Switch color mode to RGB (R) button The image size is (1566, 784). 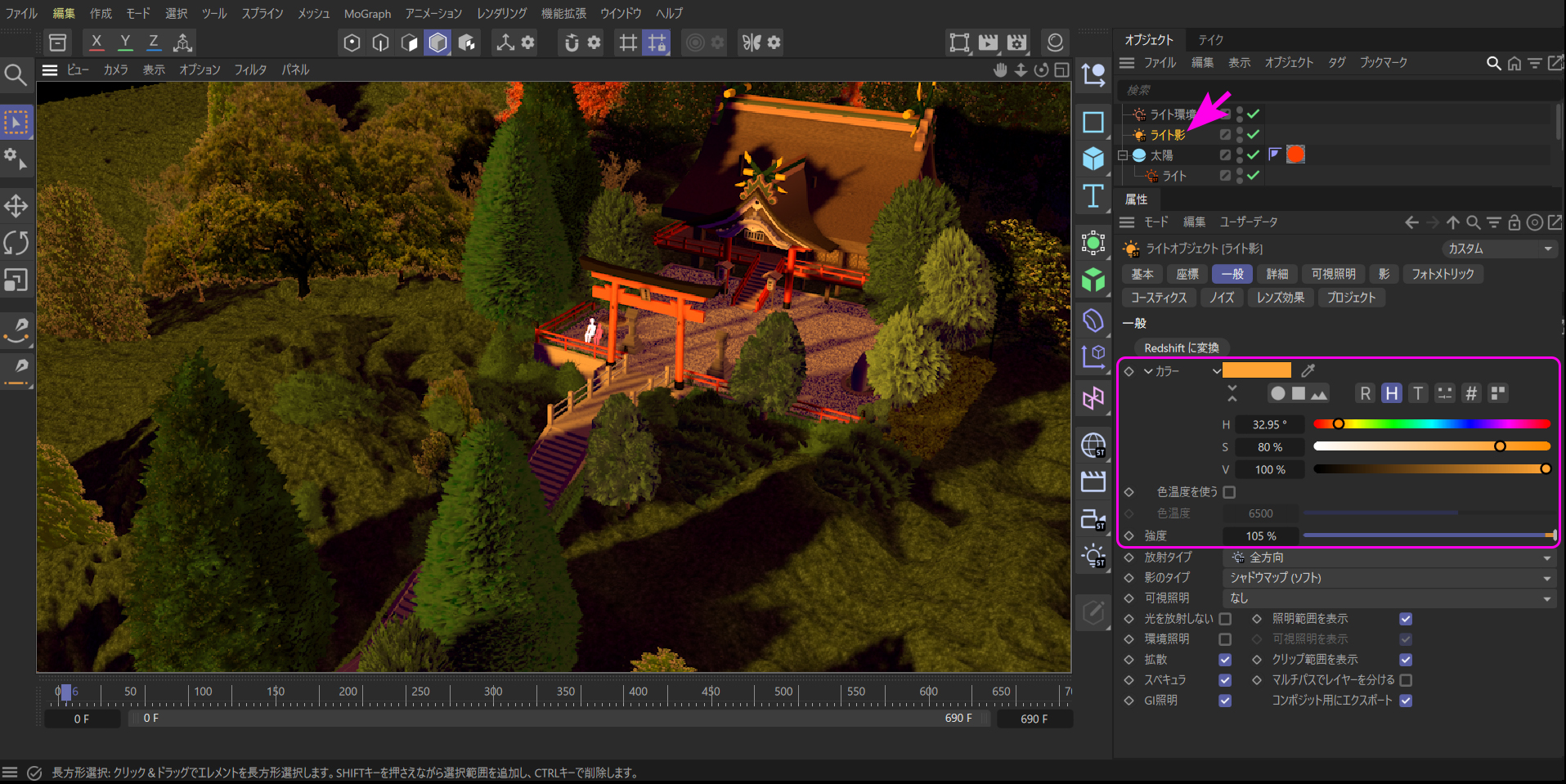point(1365,393)
